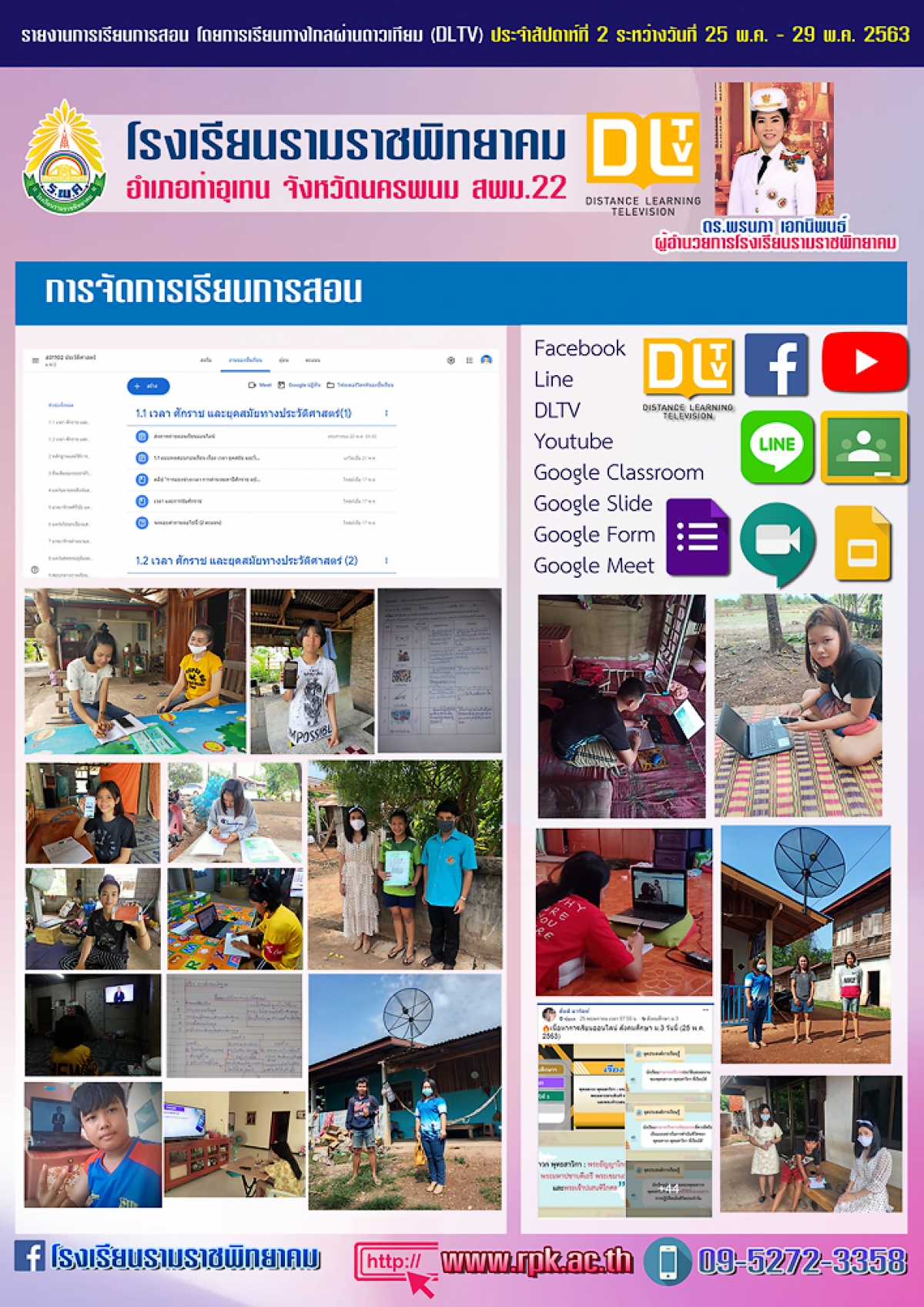Click the help icon in Classroom's bottom-left corner
The height and width of the screenshot is (1307, 924).
click(x=35, y=570)
